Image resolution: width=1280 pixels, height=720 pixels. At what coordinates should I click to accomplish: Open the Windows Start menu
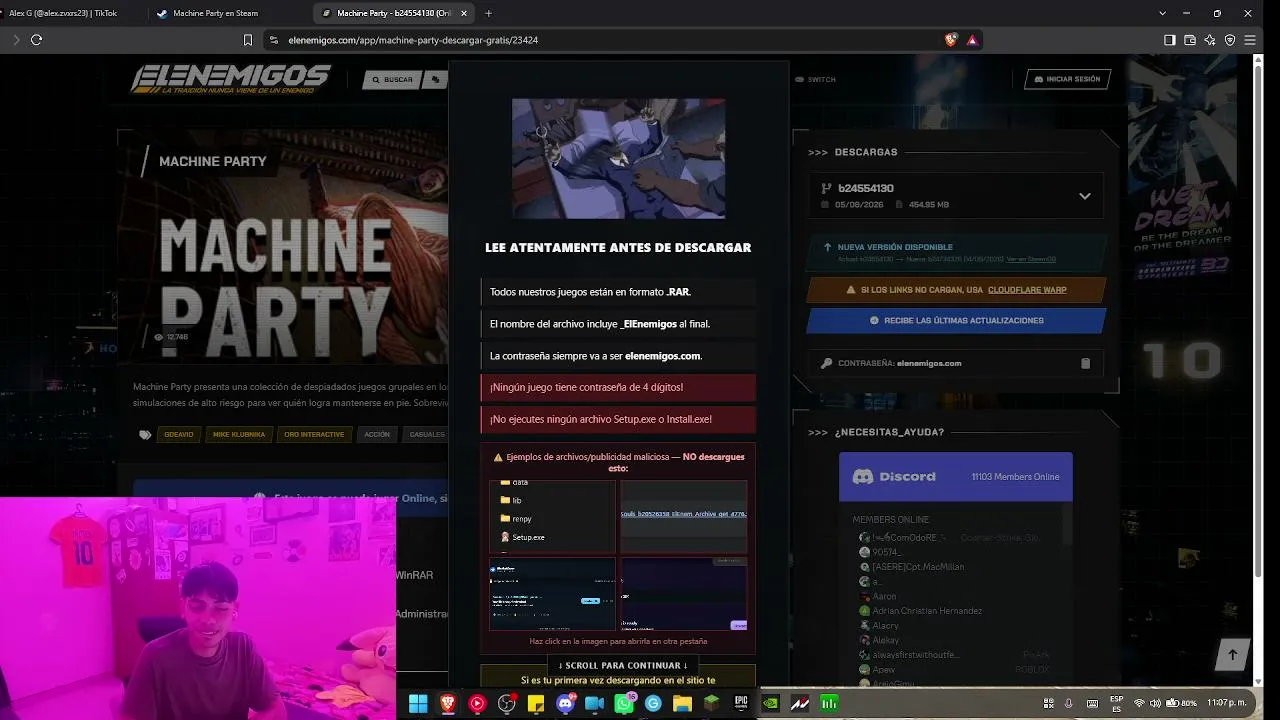418,704
